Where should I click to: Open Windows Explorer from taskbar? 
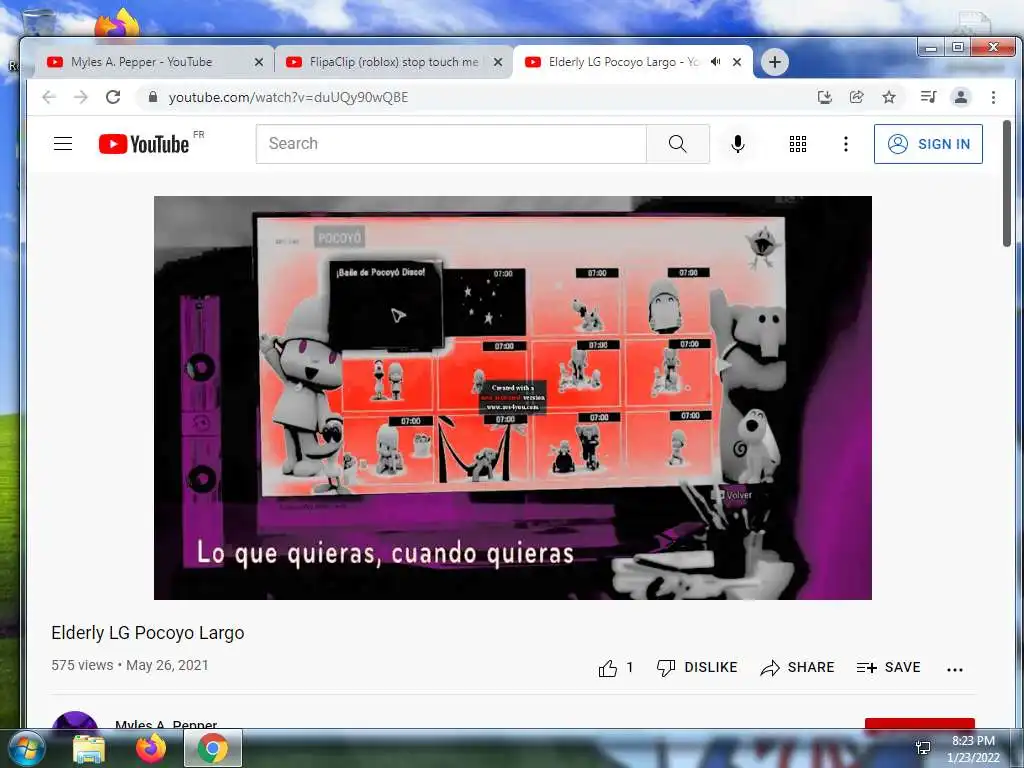89,749
